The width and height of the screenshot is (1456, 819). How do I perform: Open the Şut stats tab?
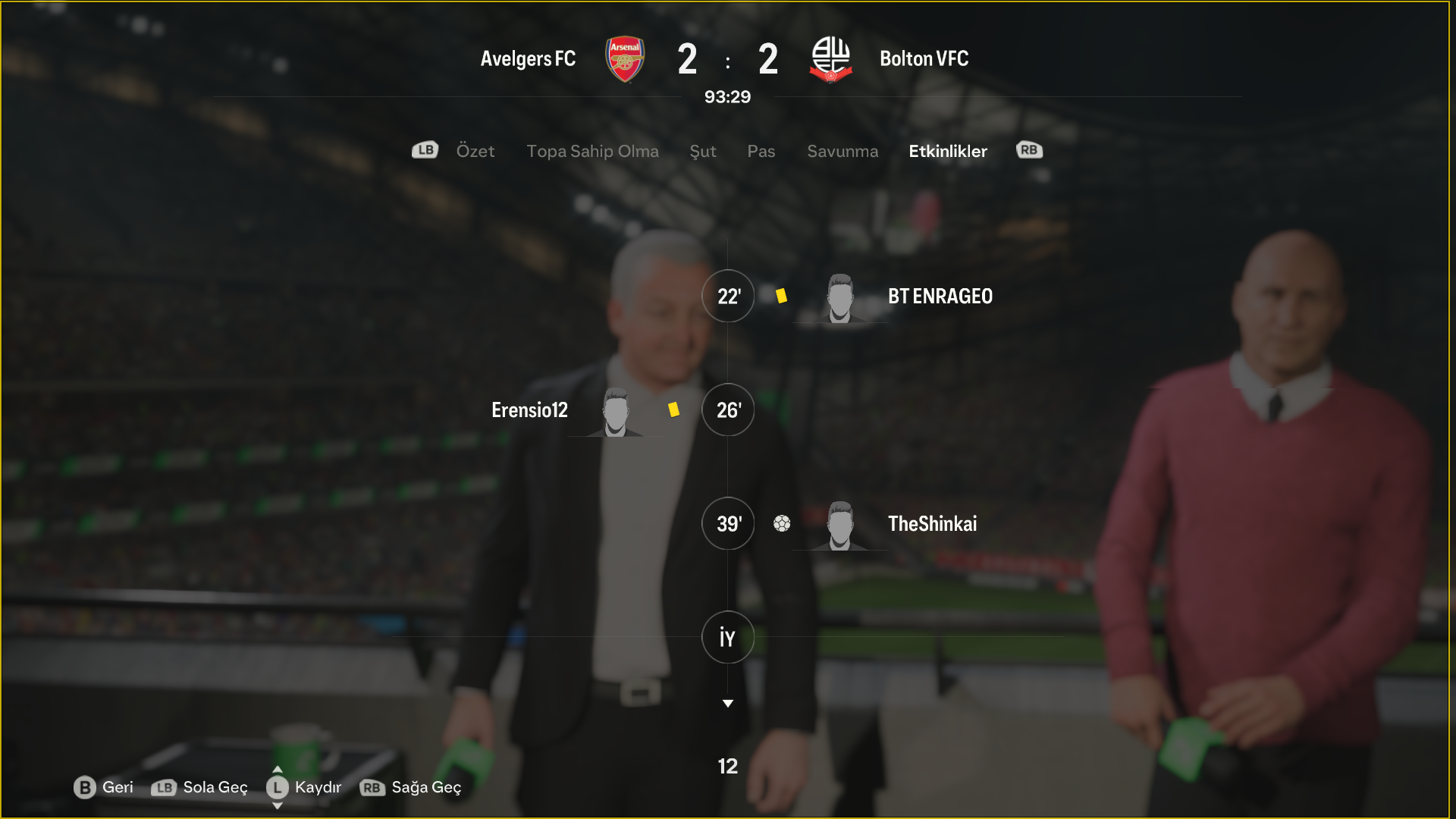[702, 151]
